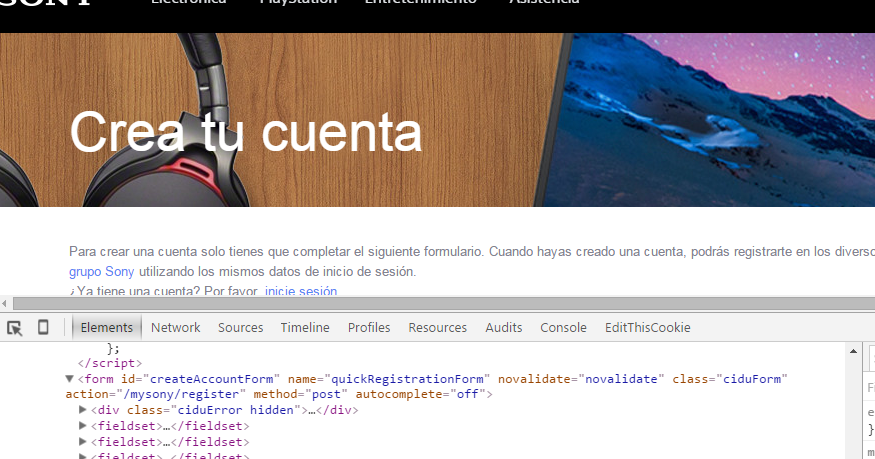Screen dimensions: 875x459
Task: Select the action="/mysony/register" attribute
Action: (156, 394)
